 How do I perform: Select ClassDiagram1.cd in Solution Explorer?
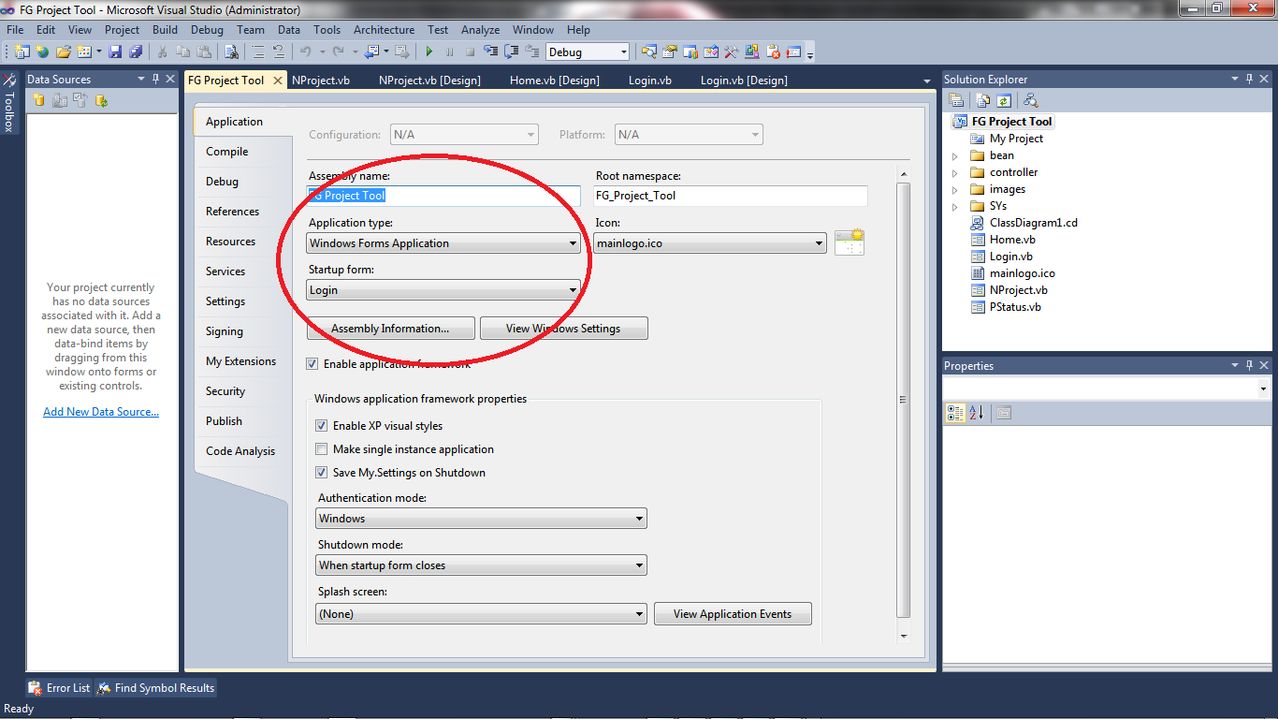pyautogui.click(x=1033, y=223)
